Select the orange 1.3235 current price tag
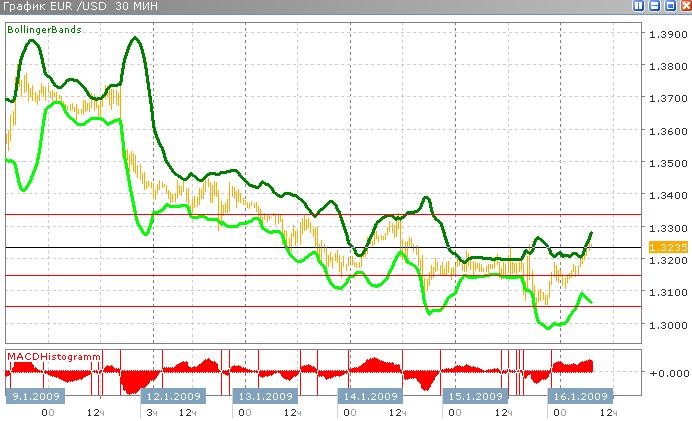Screen dimensions: 692x421 [x=664, y=246]
